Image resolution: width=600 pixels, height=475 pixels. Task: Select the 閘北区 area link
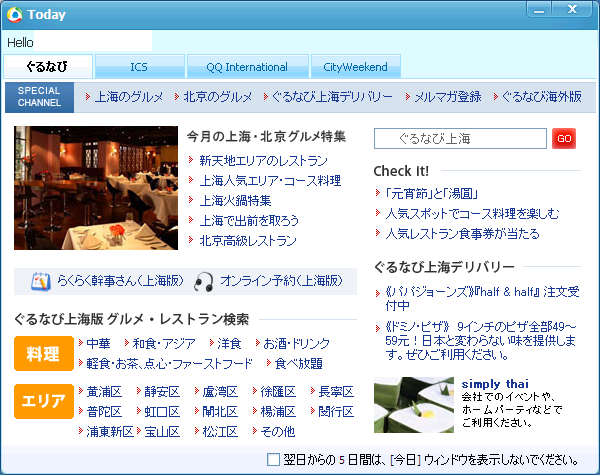pos(220,411)
